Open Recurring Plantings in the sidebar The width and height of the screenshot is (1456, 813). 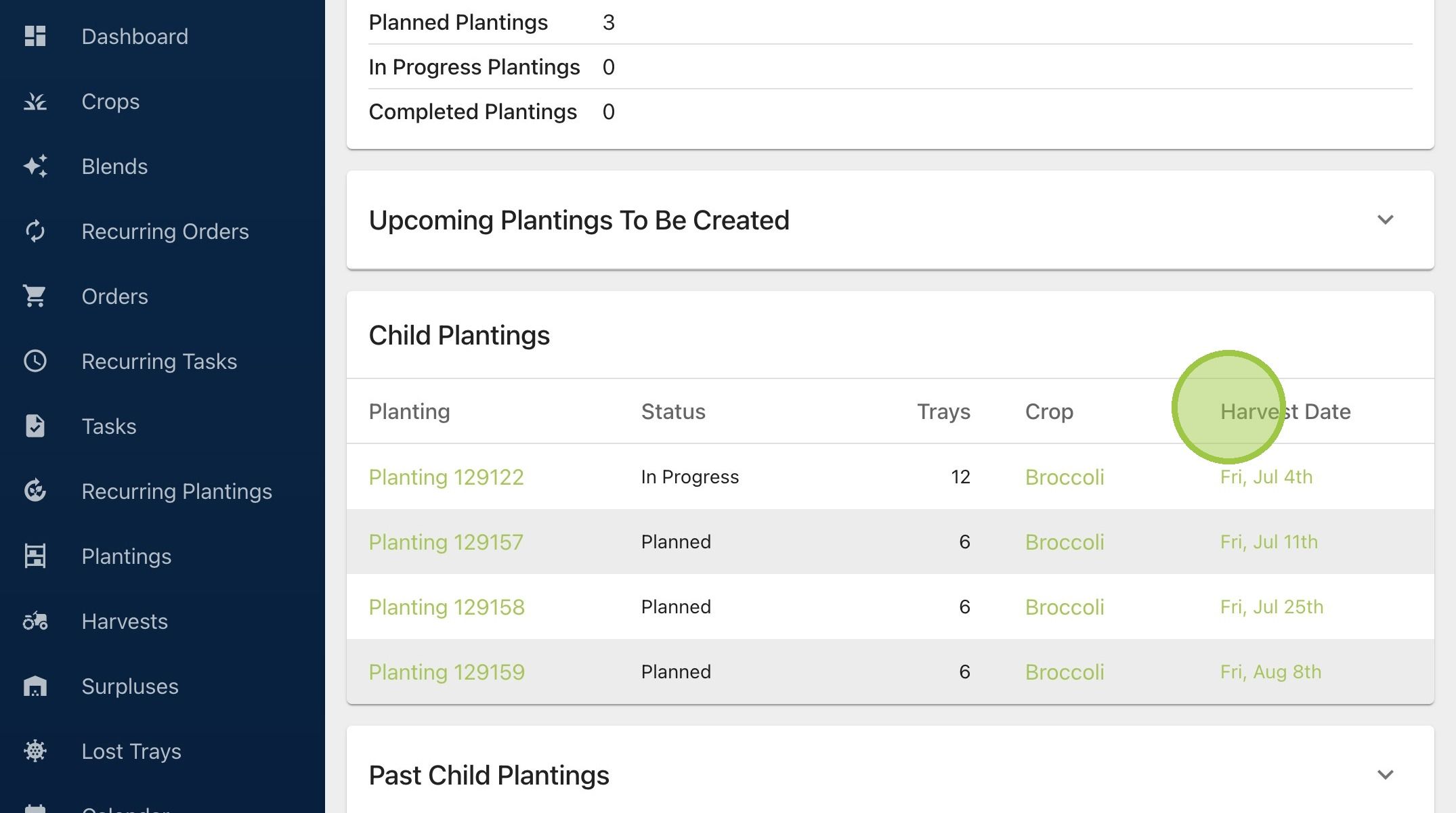[177, 491]
